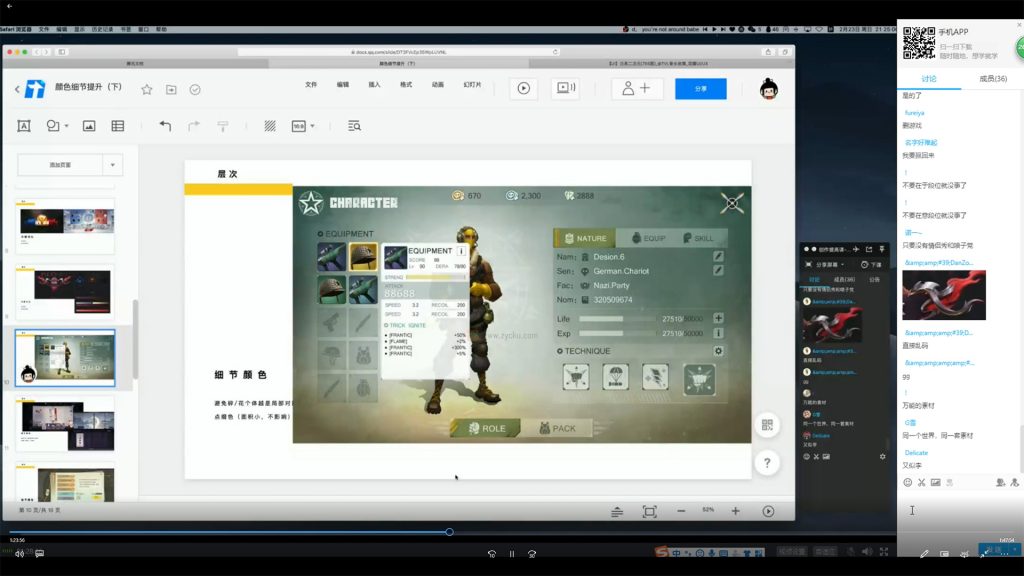This screenshot has width=1024, height=576.
Task: Click the insert image icon in toolbar
Action: point(89,126)
